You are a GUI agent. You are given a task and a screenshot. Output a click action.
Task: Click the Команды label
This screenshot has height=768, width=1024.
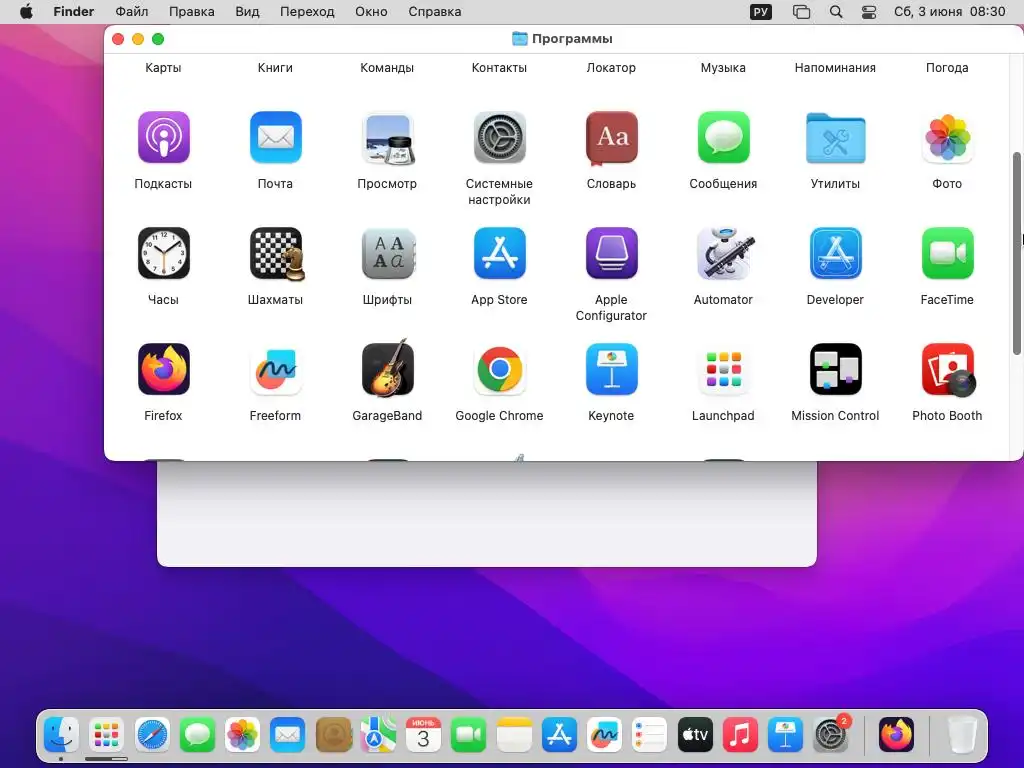(x=387, y=68)
